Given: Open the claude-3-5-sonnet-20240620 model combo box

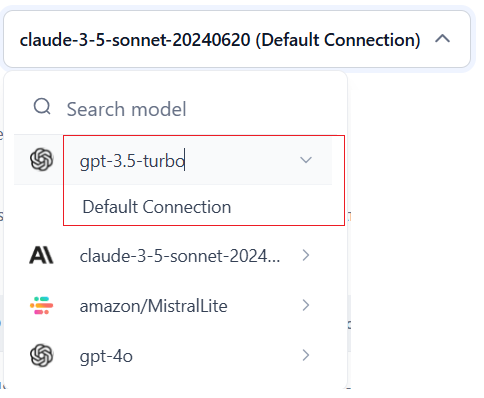Looking at the screenshot, I should click(237, 39).
